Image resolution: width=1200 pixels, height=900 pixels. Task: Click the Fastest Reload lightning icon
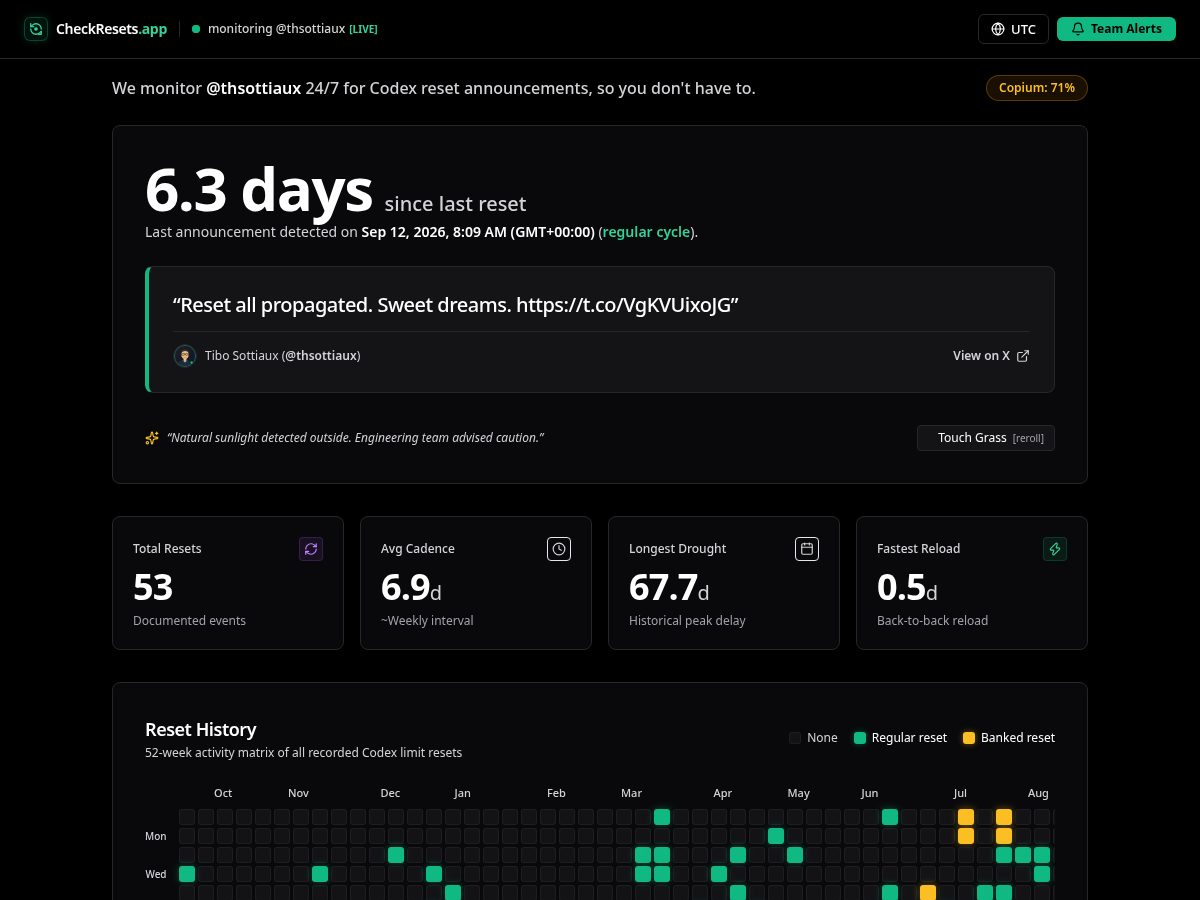pyautogui.click(x=1055, y=549)
